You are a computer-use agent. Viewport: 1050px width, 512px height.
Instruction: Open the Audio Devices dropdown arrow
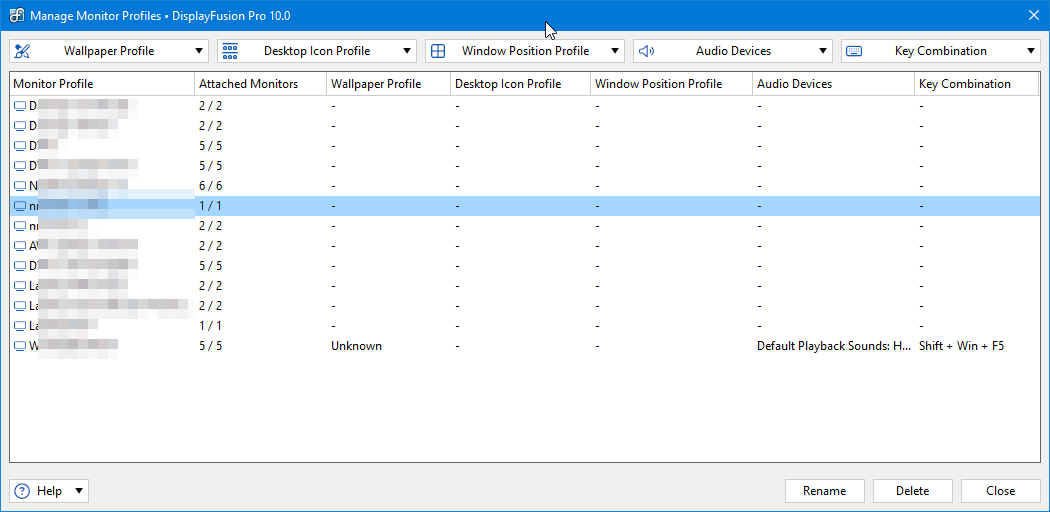click(x=823, y=51)
